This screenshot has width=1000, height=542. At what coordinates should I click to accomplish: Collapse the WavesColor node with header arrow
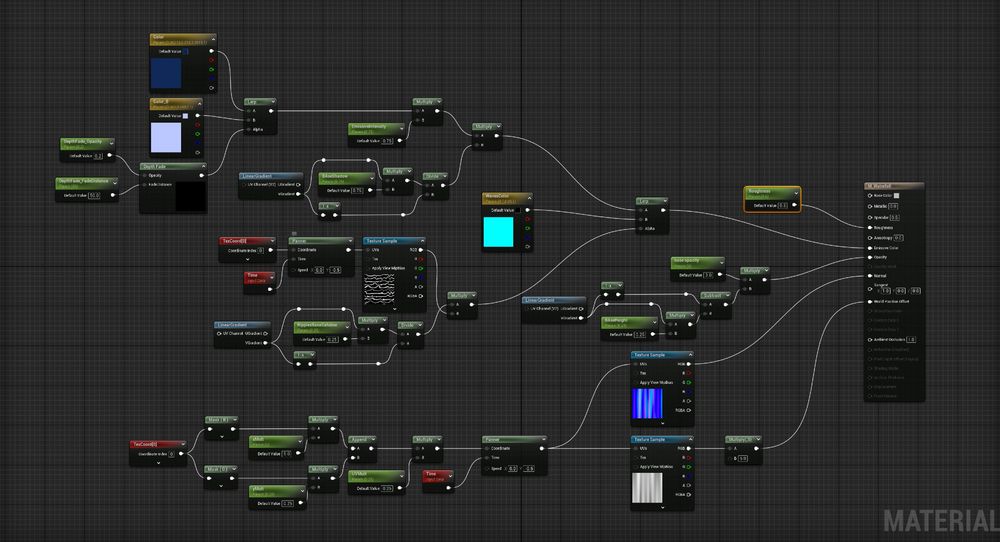528,198
